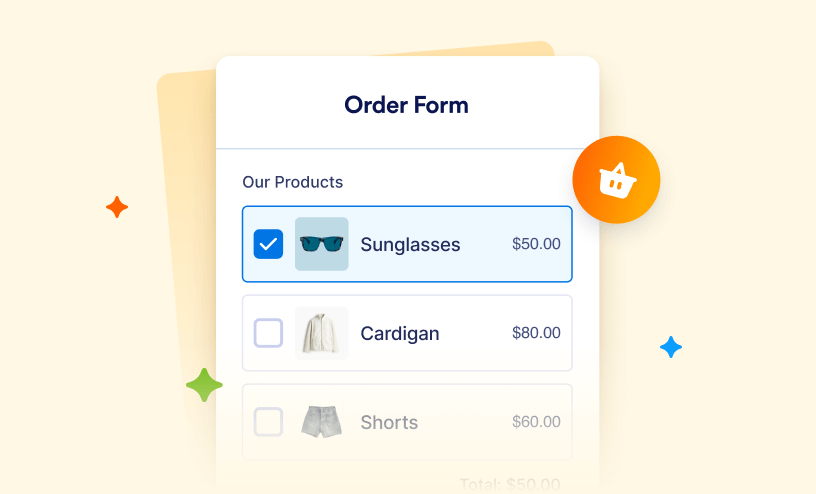
Task: Click the sunglasses product thumbnail
Action: click(321, 244)
